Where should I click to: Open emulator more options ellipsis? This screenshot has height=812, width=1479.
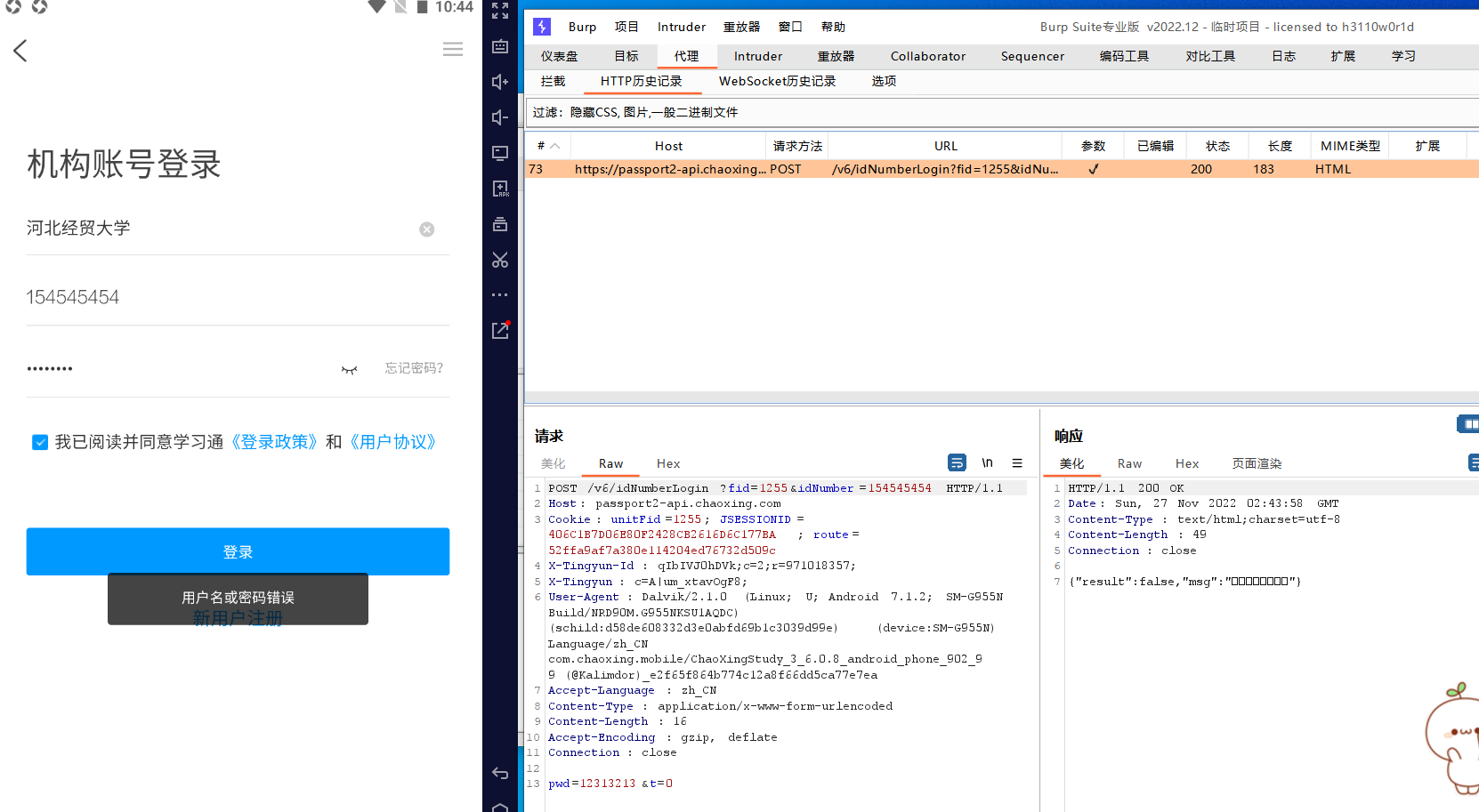click(x=500, y=294)
